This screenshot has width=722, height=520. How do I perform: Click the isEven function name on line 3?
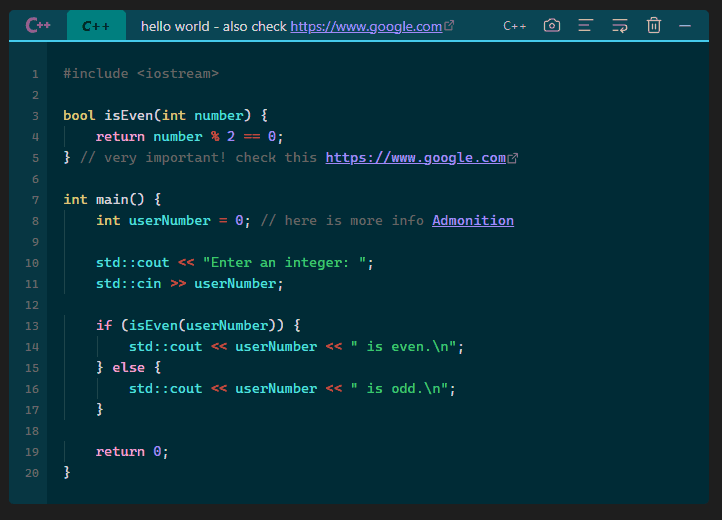[129, 116]
